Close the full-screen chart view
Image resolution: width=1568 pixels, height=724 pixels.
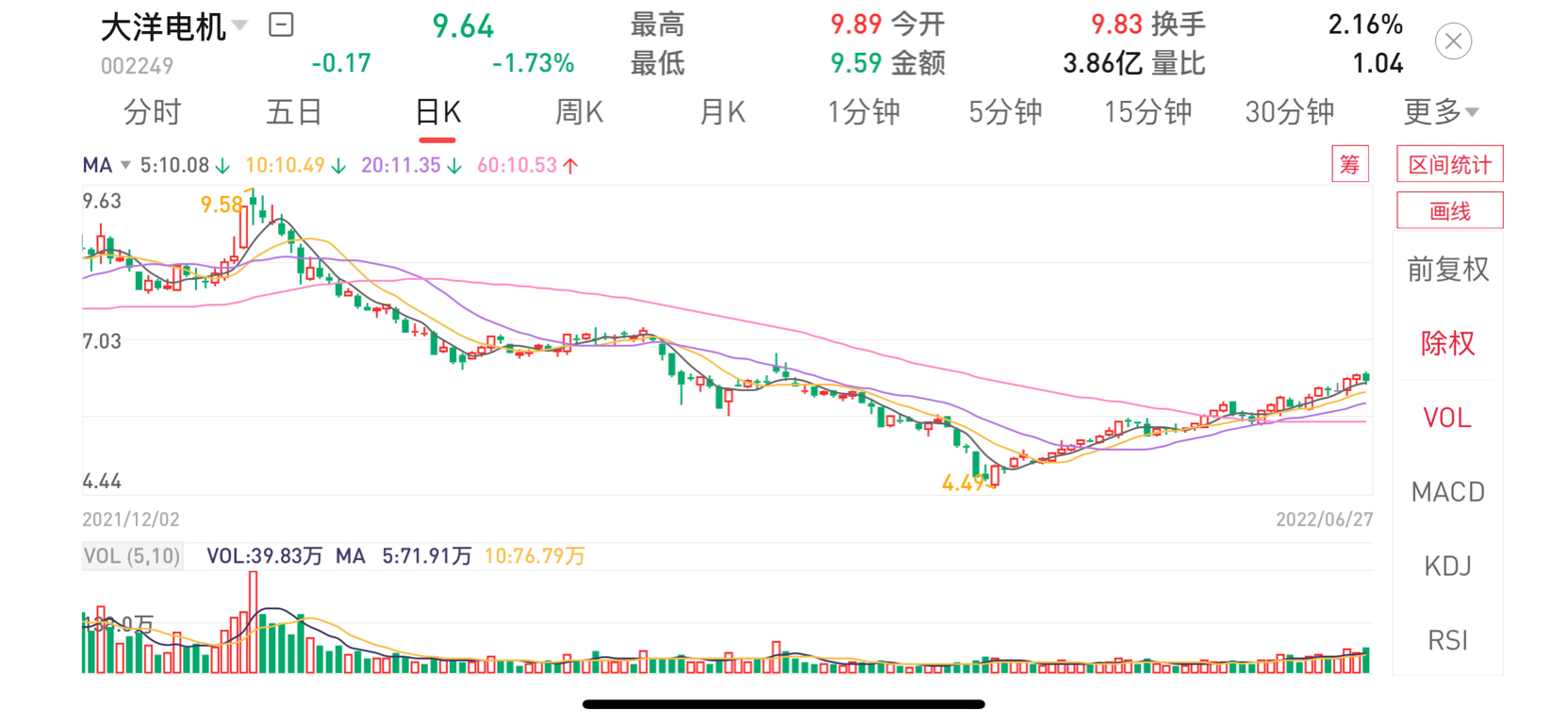[1453, 41]
